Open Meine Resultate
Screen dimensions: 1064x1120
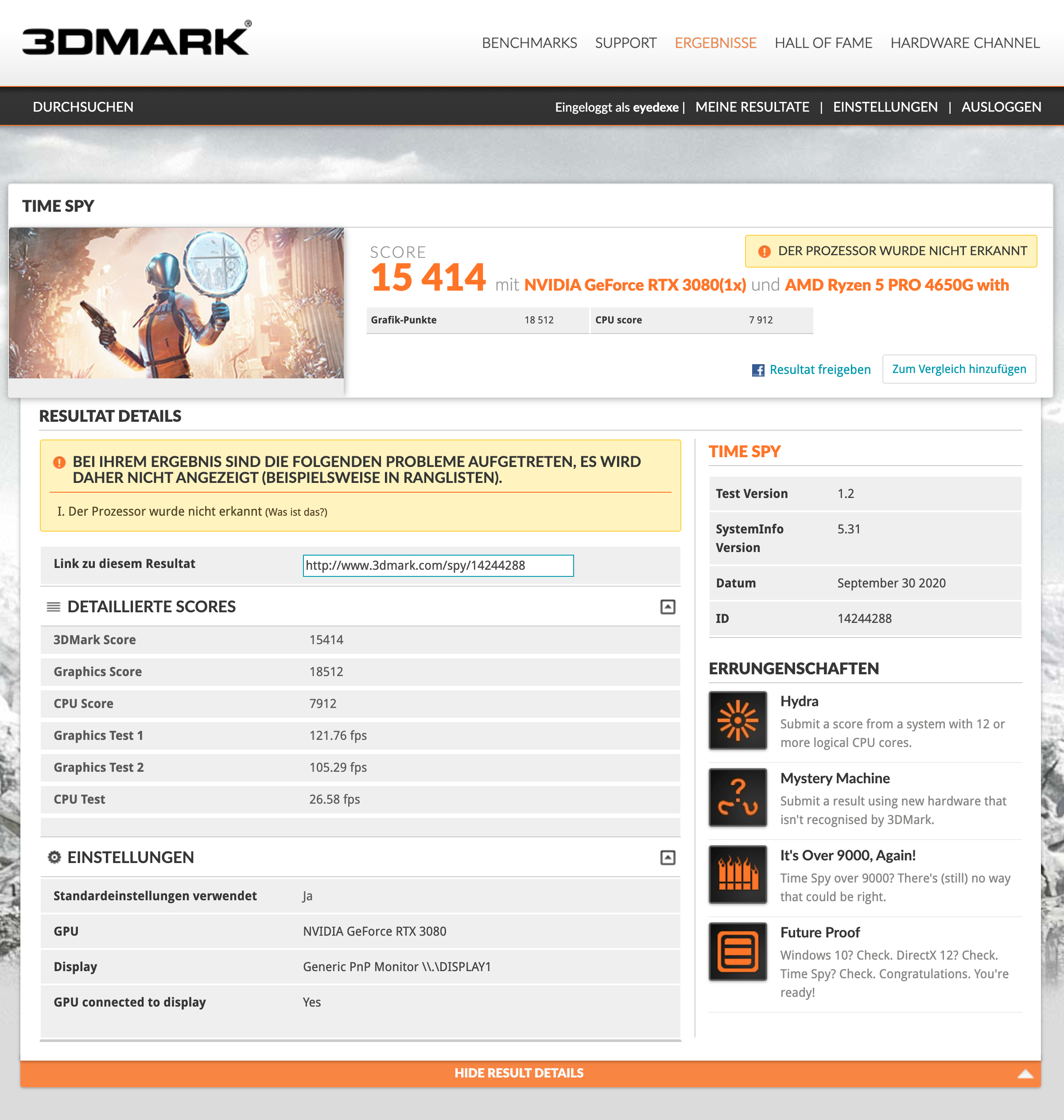[752, 107]
